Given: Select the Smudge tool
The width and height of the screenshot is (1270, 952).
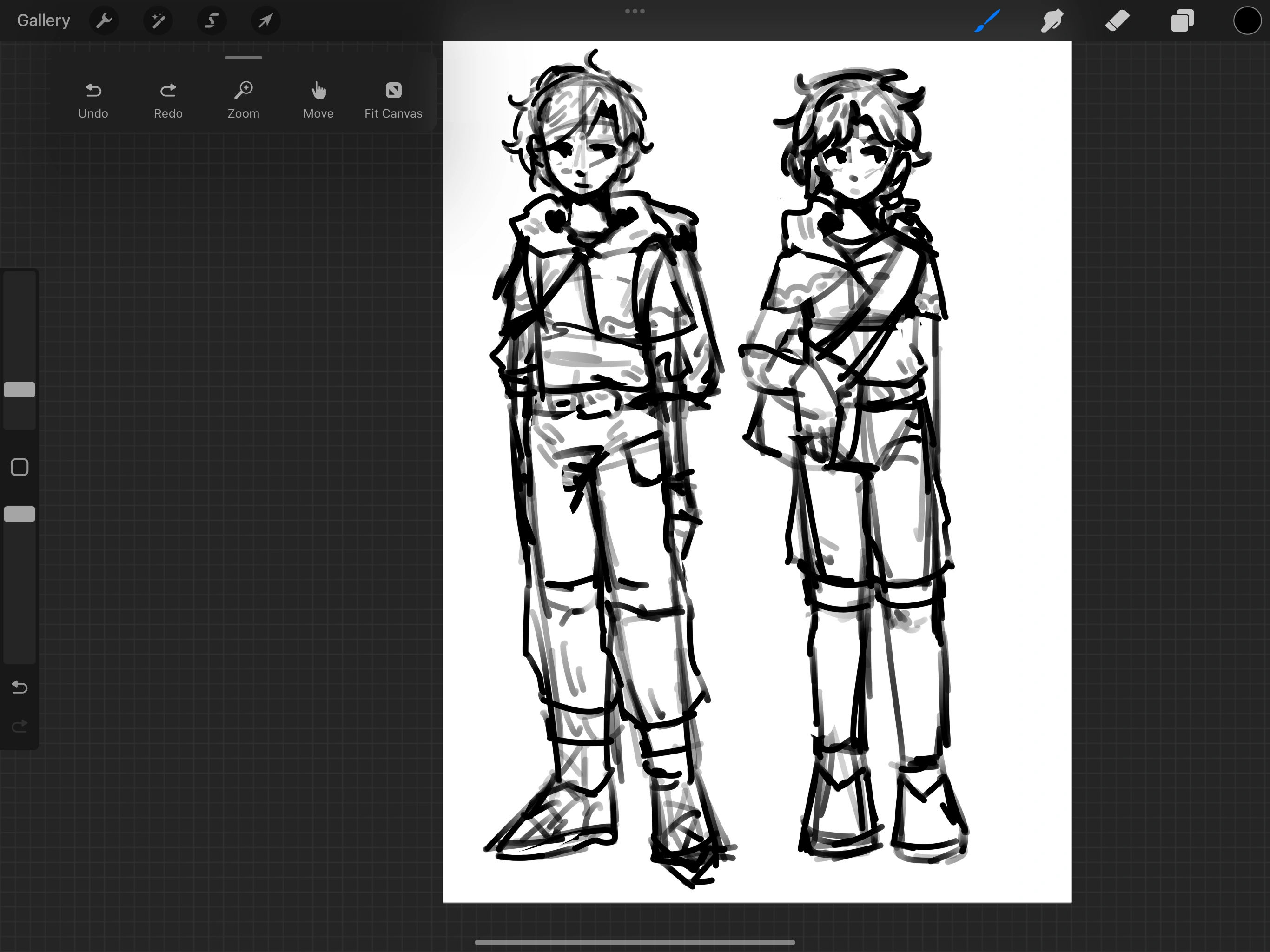Looking at the screenshot, I should point(1052,20).
